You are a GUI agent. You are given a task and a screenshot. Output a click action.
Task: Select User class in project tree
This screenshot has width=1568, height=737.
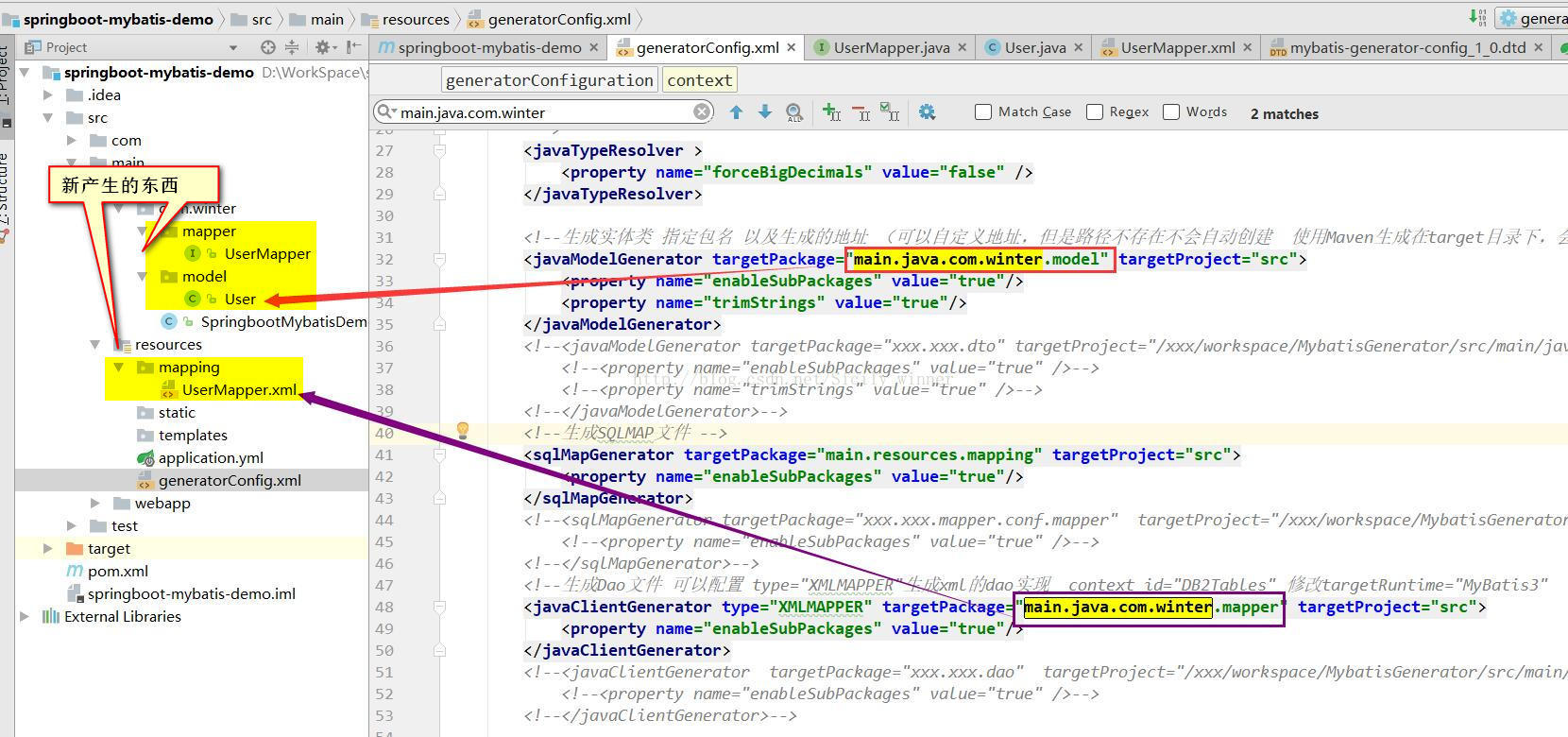point(240,299)
